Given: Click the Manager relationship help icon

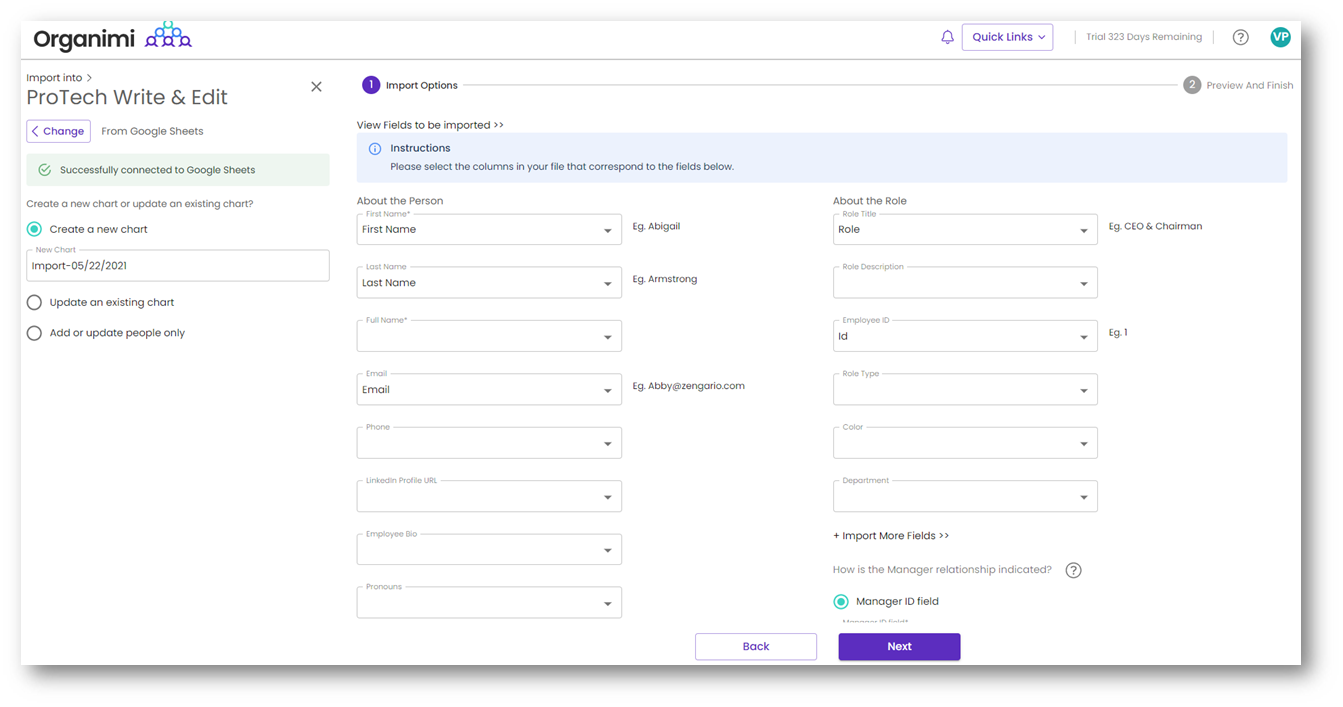Looking at the screenshot, I should point(1073,570).
